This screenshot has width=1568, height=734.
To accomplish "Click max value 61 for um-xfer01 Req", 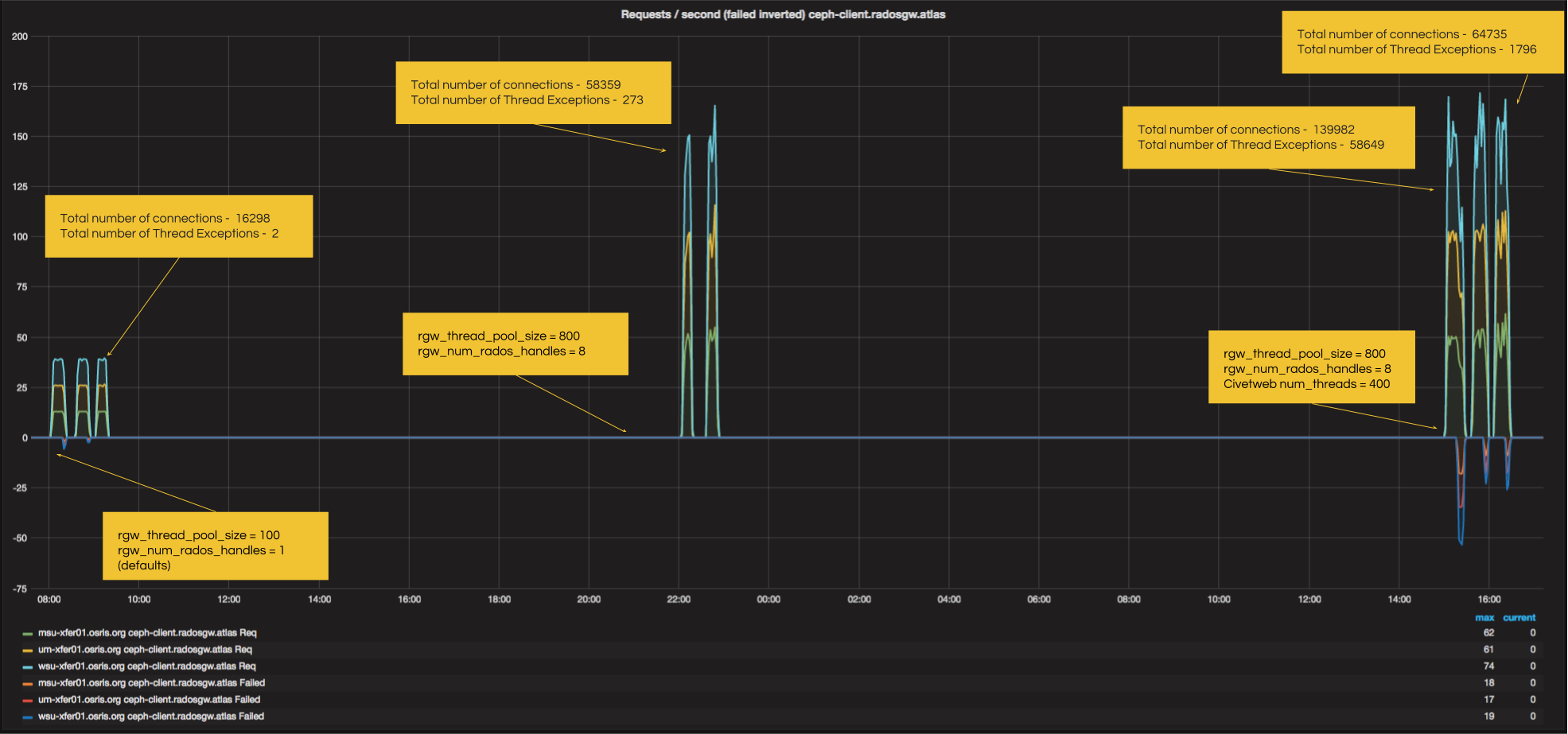I will click(1488, 650).
